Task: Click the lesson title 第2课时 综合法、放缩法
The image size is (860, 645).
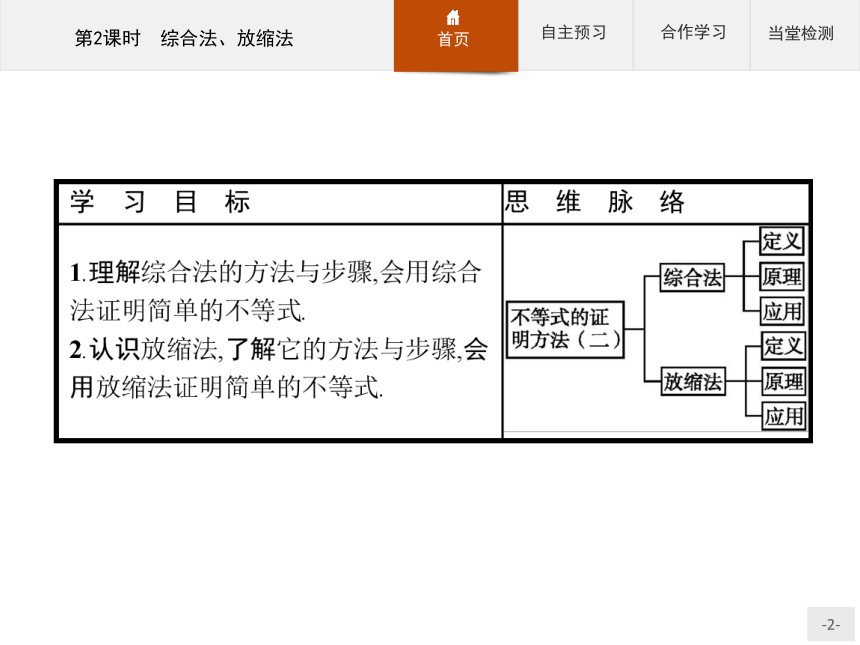Action: [x=184, y=38]
